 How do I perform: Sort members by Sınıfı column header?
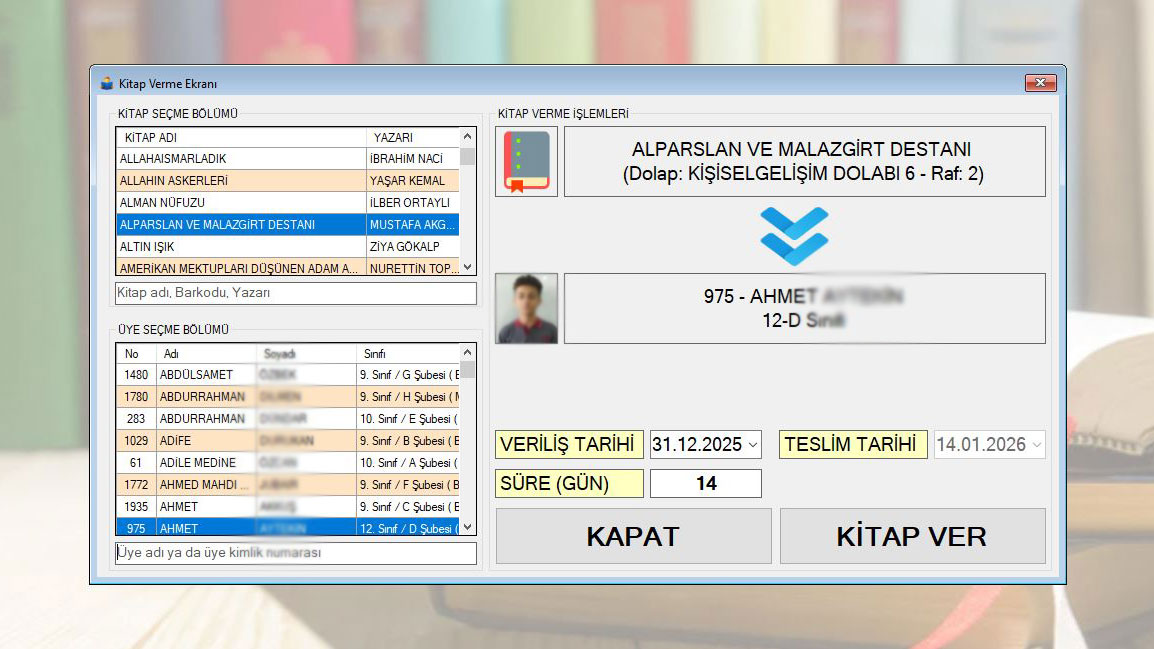click(x=406, y=354)
